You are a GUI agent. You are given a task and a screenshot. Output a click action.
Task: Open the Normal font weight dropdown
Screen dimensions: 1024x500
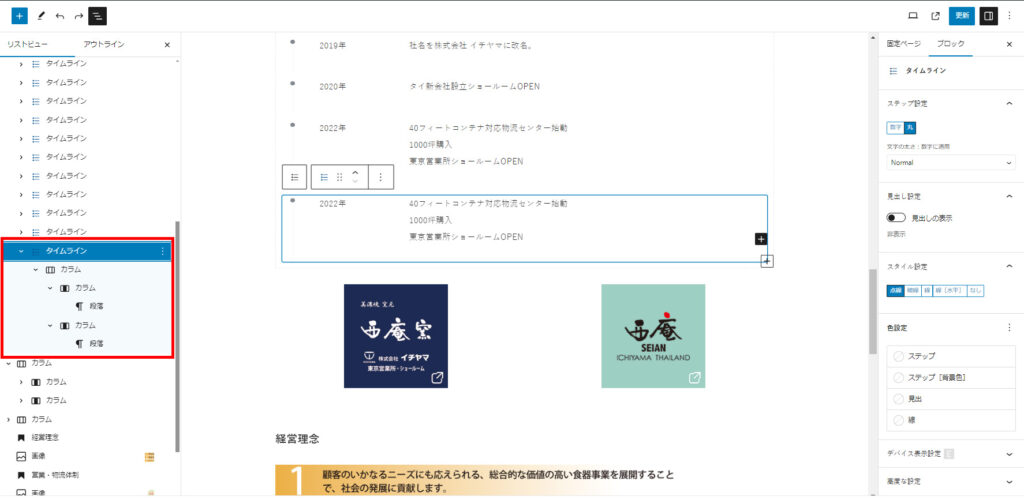[950, 162]
